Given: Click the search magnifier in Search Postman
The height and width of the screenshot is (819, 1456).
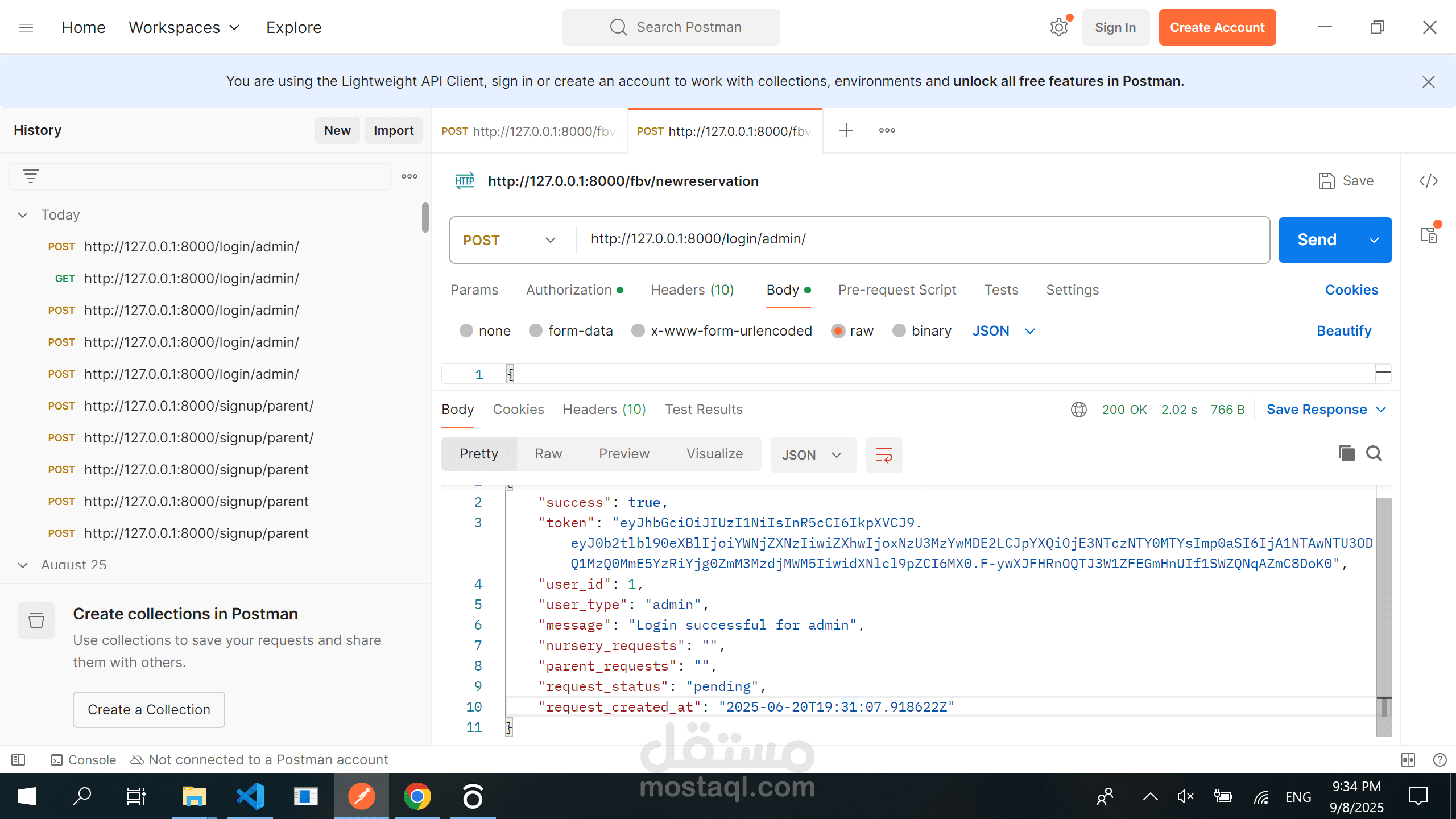Looking at the screenshot, I should tap(618, 27).
